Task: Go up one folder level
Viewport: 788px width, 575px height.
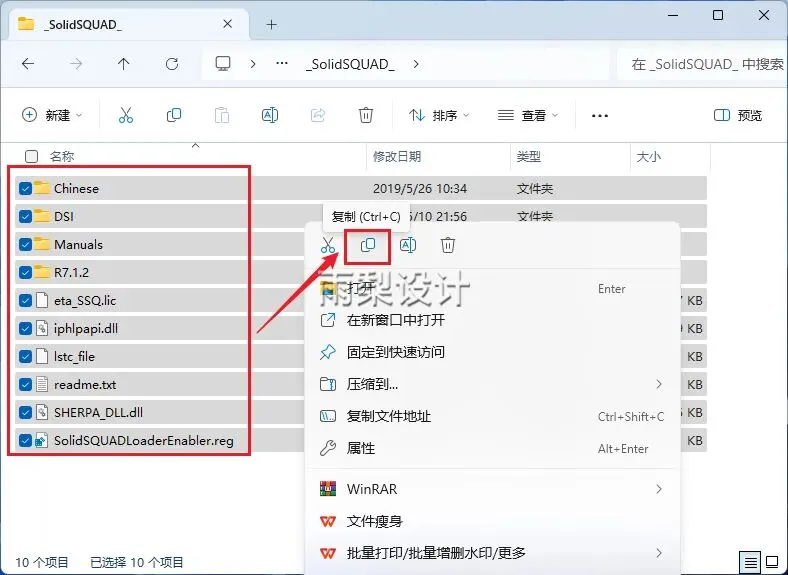Action: point(124,64)
